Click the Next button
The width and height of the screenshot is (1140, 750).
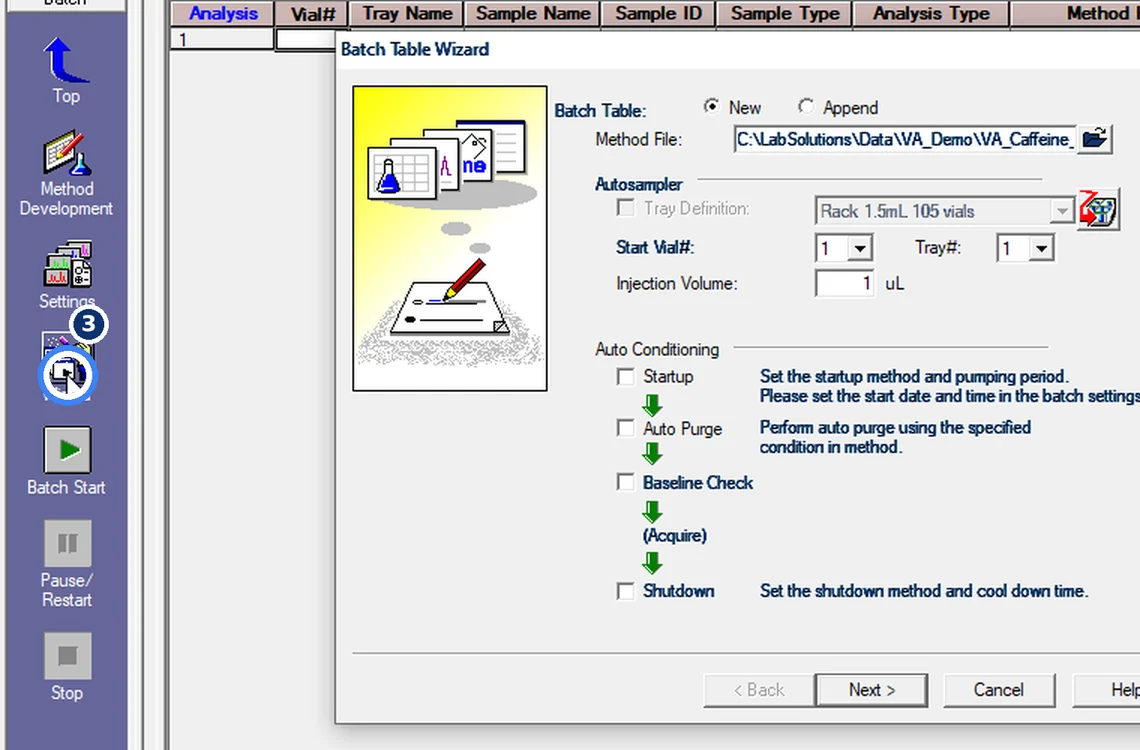(872, 690)
